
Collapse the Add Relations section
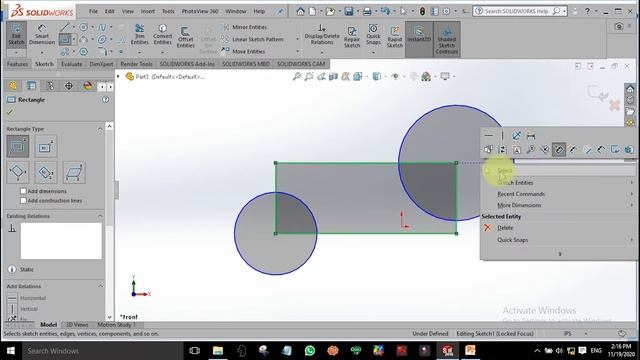pyautogui.click(x=100, y=286)
